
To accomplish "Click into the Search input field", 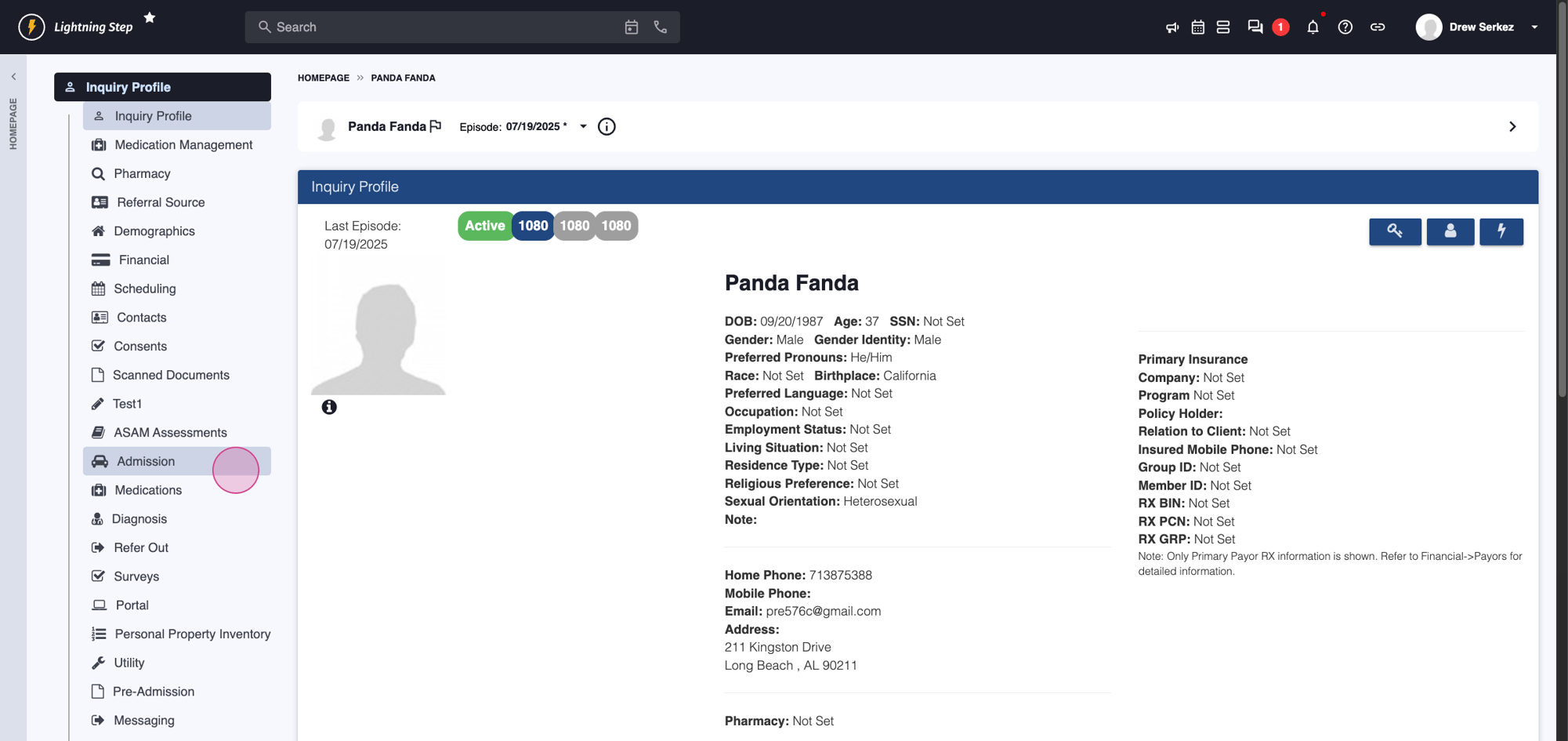I will [439, 27].
